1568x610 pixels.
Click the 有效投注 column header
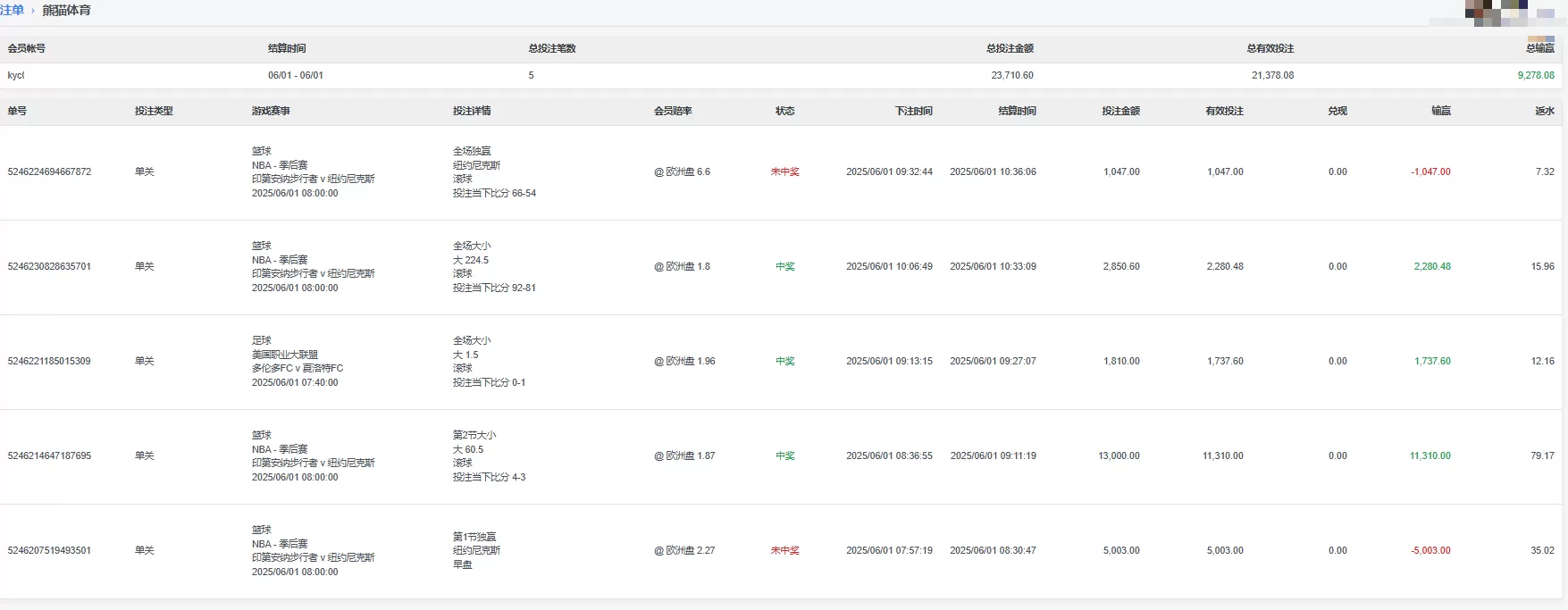[x=1224, y=111]
